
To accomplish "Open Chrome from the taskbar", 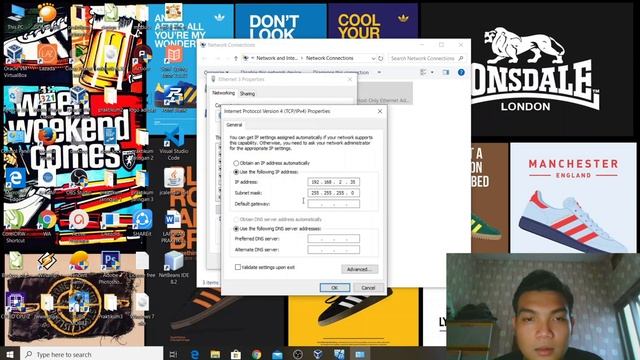I will click(x=256, y=354).
